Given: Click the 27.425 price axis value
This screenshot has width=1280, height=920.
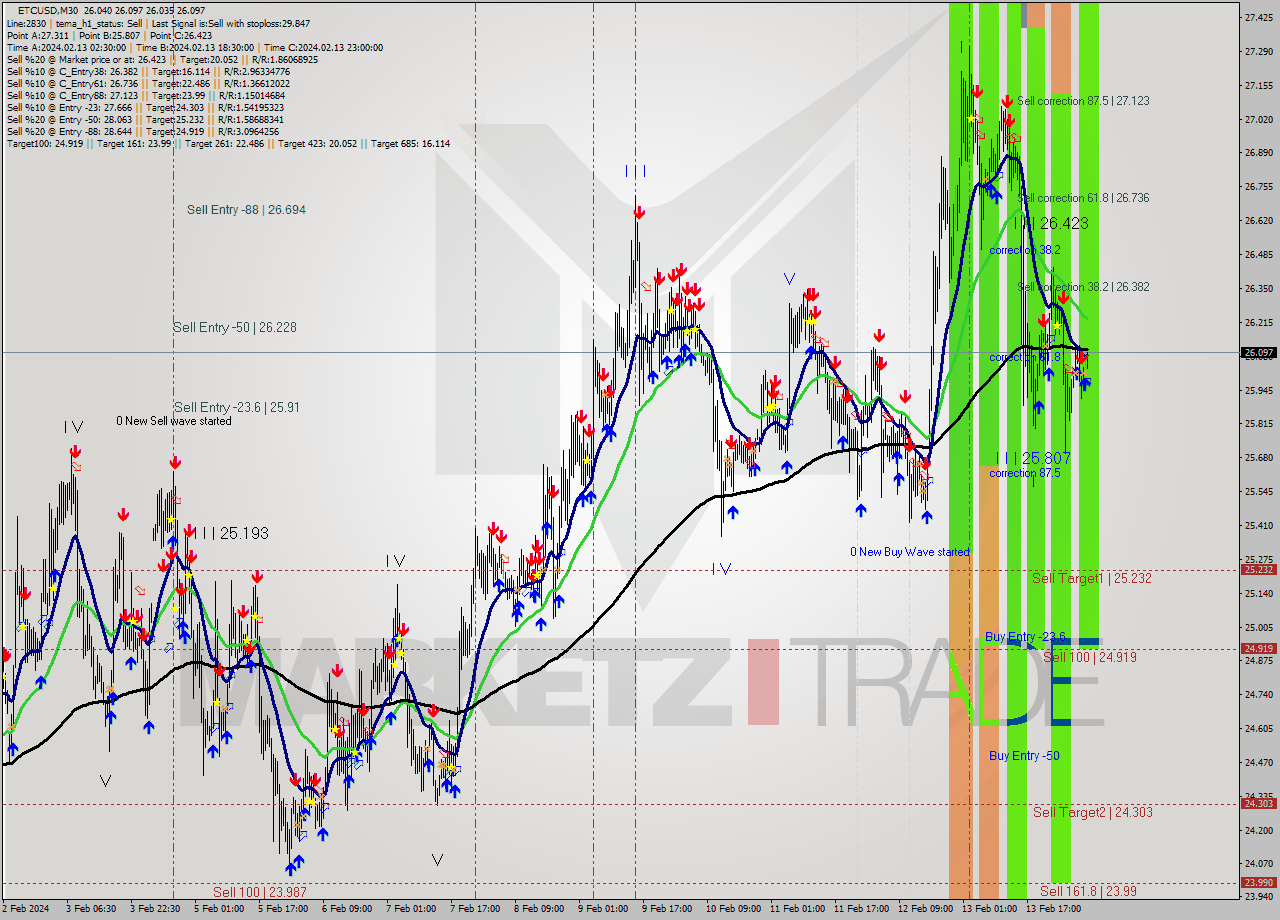Looking at the screenshot, I should (1258, 18).
